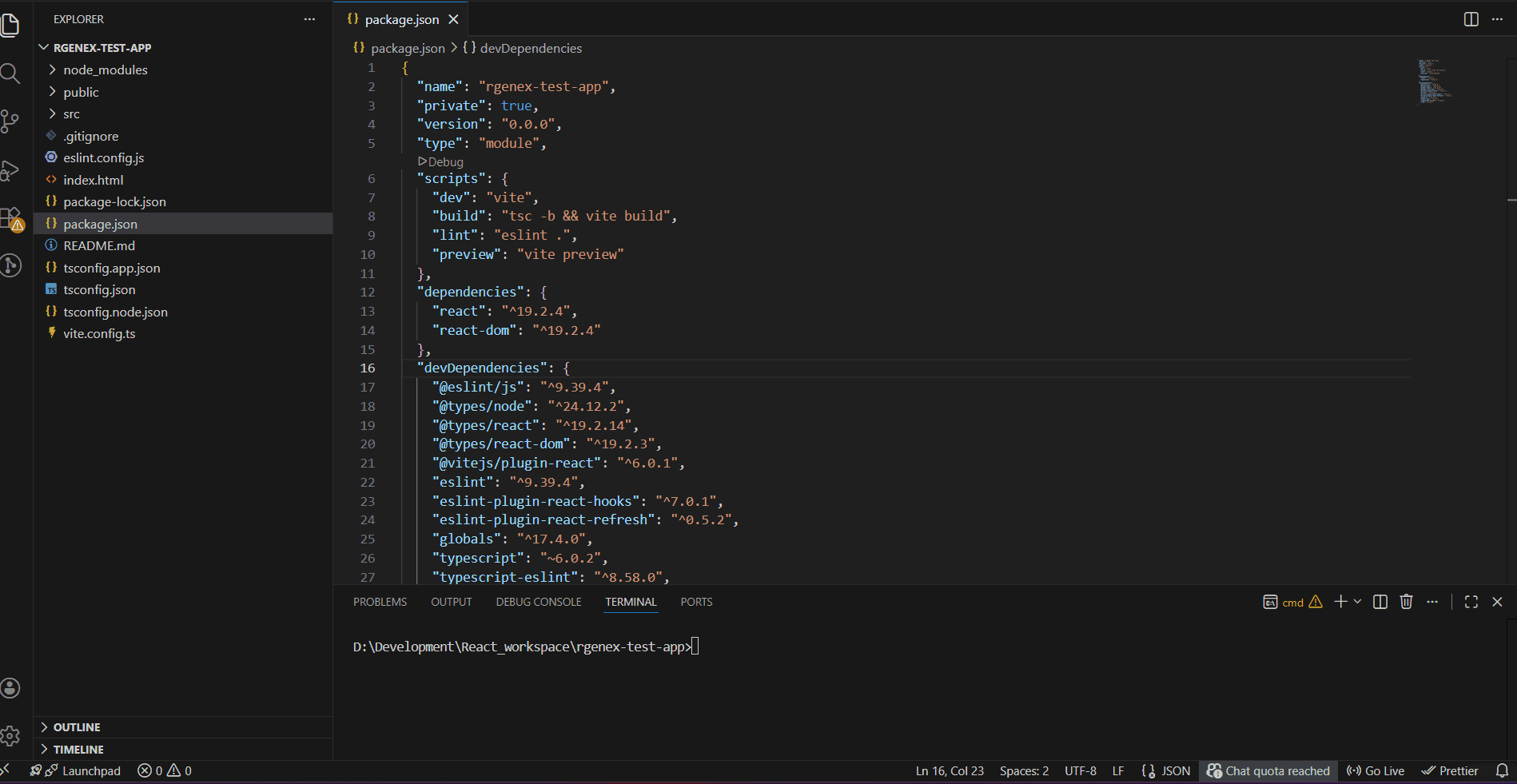This screenshot has width=1517, height=784.
Task: Open README.md file
Action: [183, 245]
